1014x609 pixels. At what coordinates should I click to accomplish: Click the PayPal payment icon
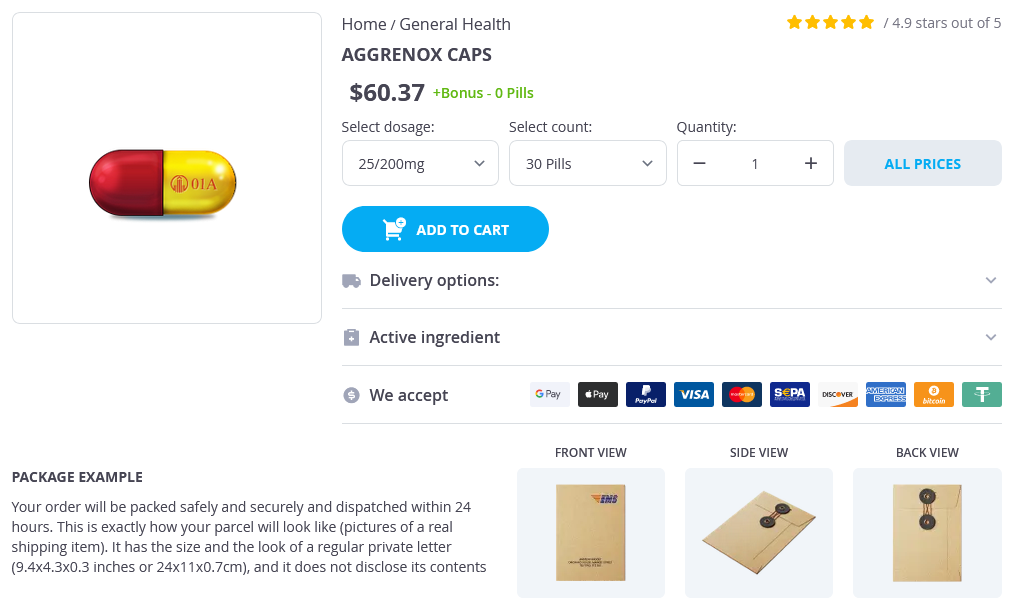[645, 395]
